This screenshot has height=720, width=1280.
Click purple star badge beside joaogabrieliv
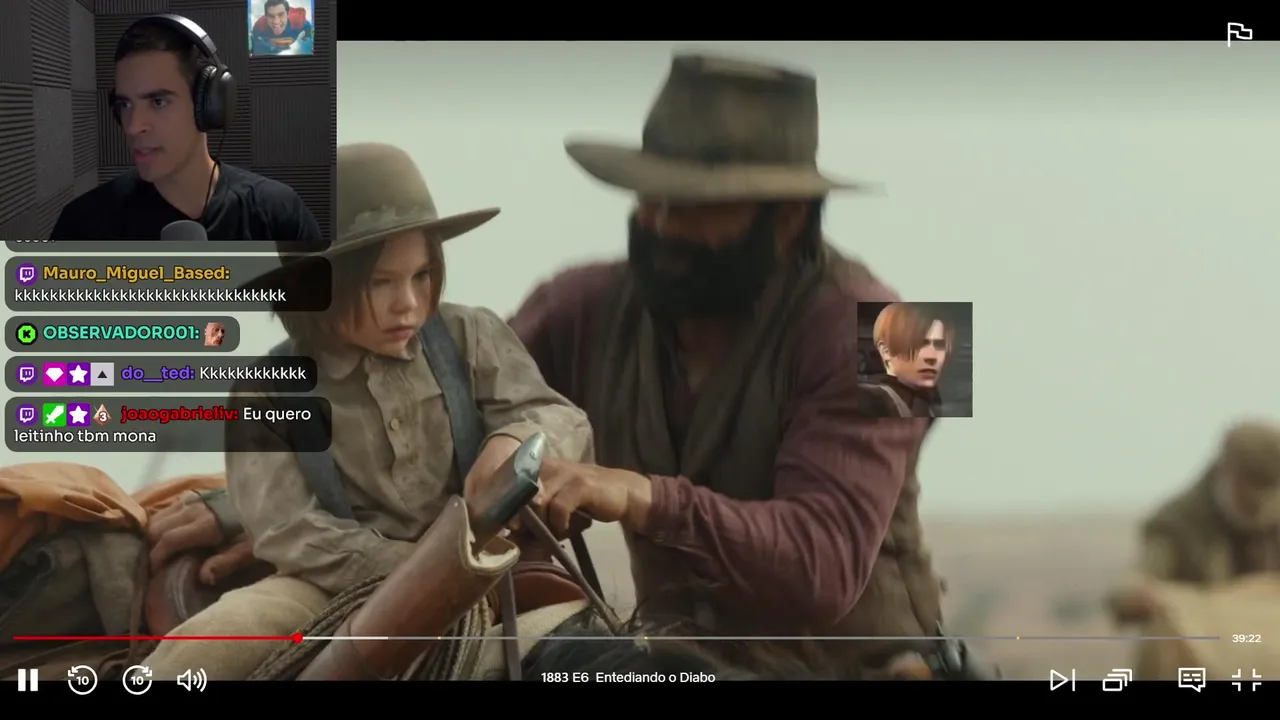(78, 414)
